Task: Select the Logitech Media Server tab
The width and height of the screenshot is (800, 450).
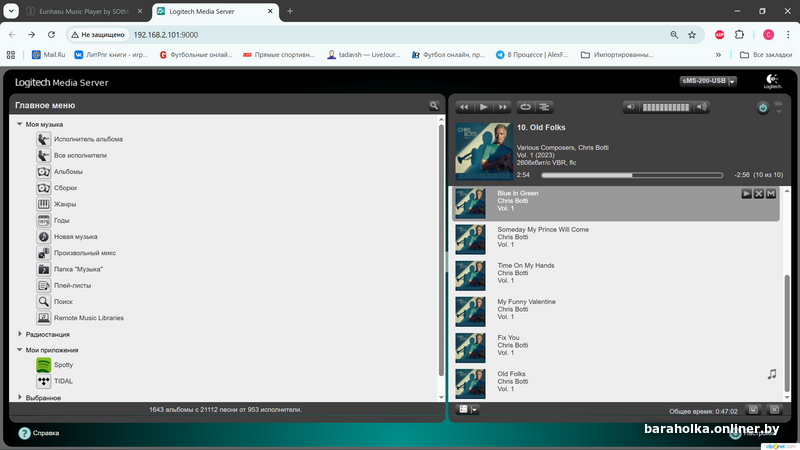Action: pyautogui.click(x=215, y=11)
